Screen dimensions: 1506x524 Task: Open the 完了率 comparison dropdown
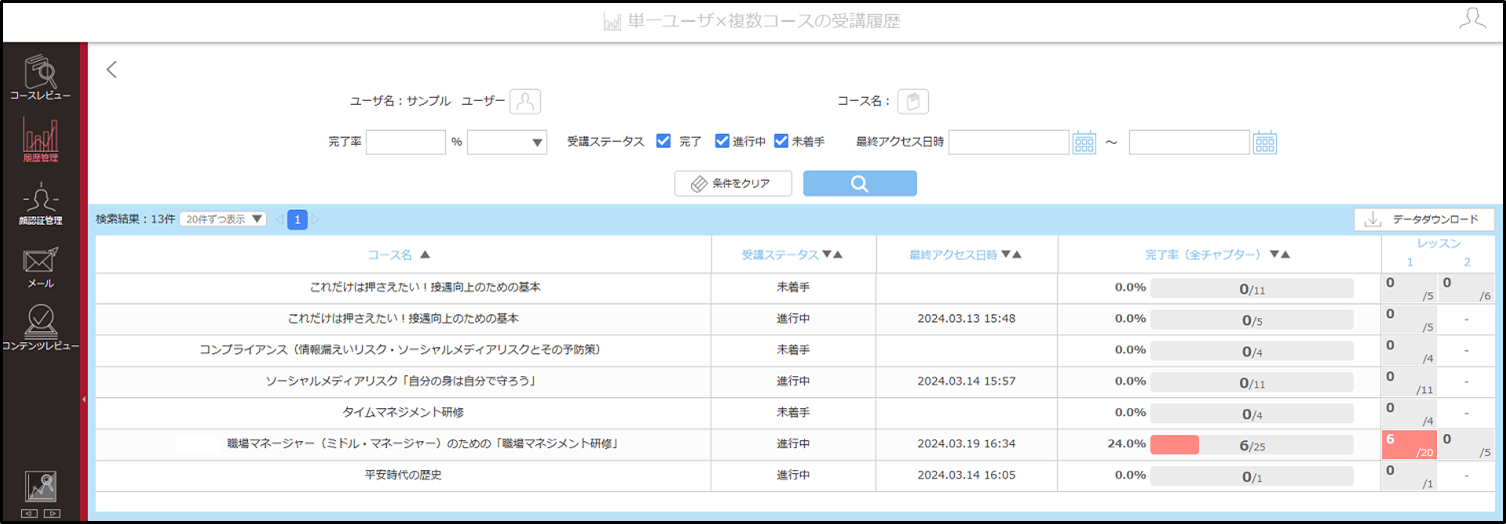[507, 142]
